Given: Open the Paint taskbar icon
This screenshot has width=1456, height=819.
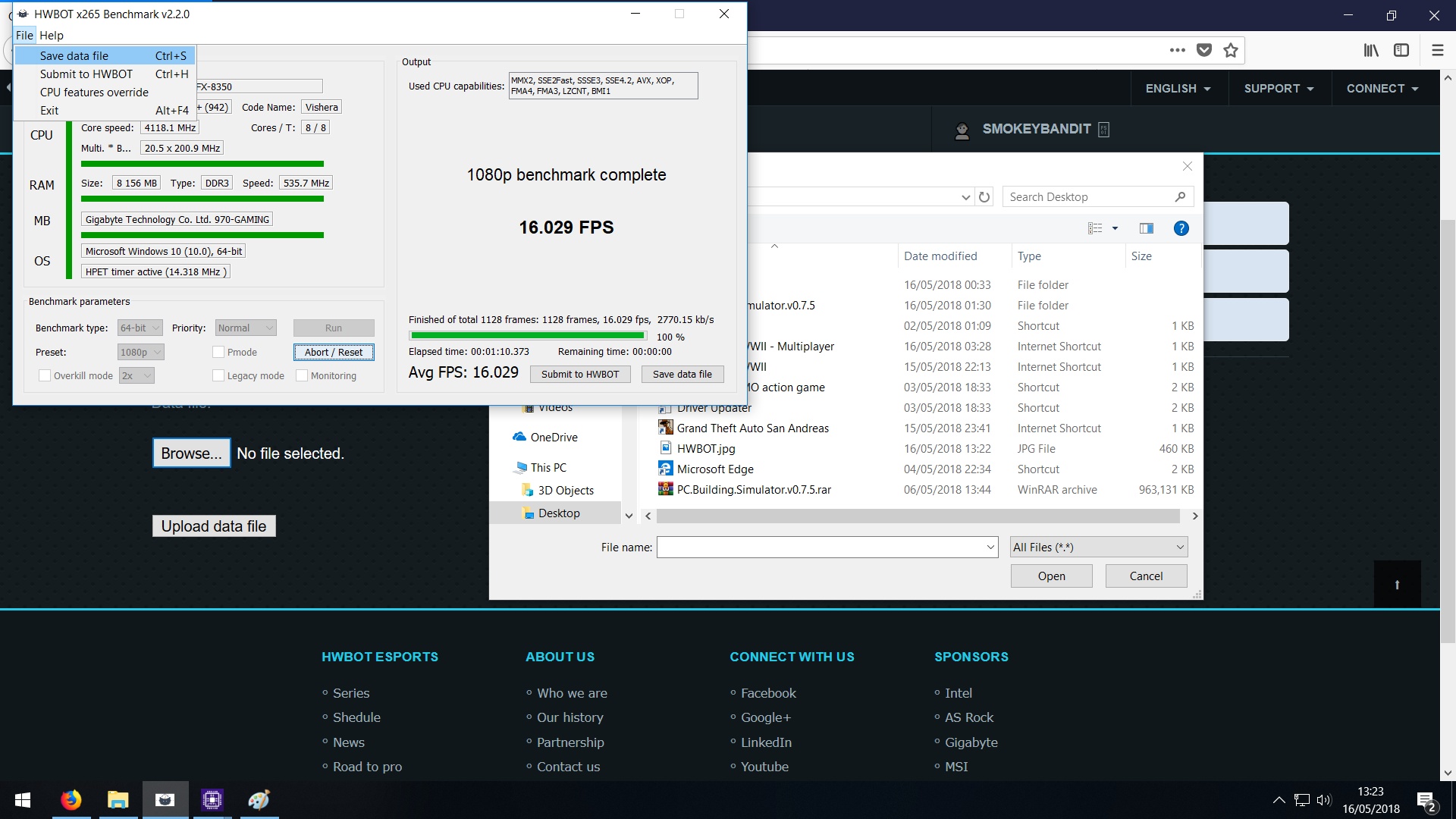Looking at the screenshot, I should 259,800.
